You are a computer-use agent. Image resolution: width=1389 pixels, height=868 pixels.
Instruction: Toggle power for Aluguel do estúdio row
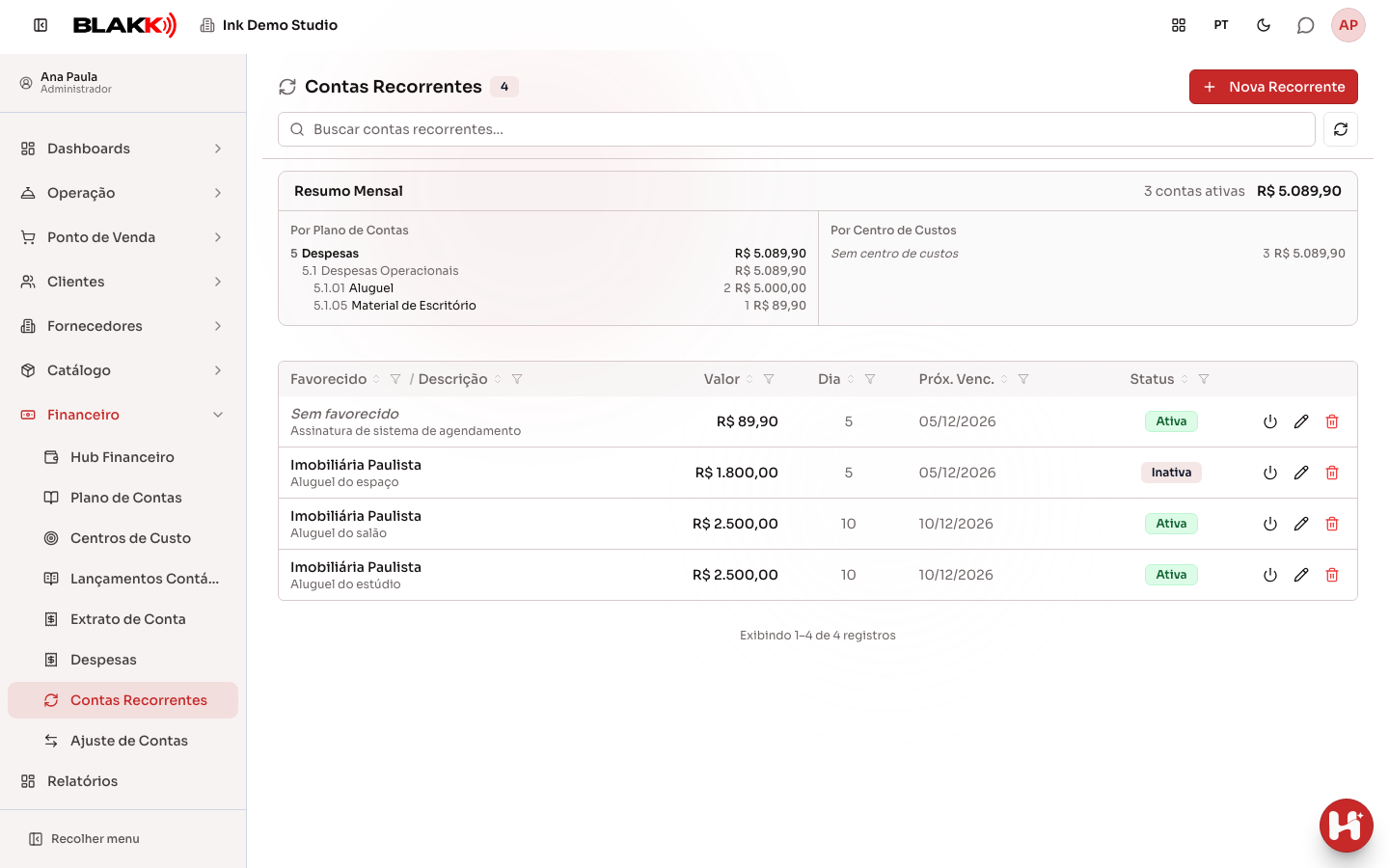pos(1270,575)
